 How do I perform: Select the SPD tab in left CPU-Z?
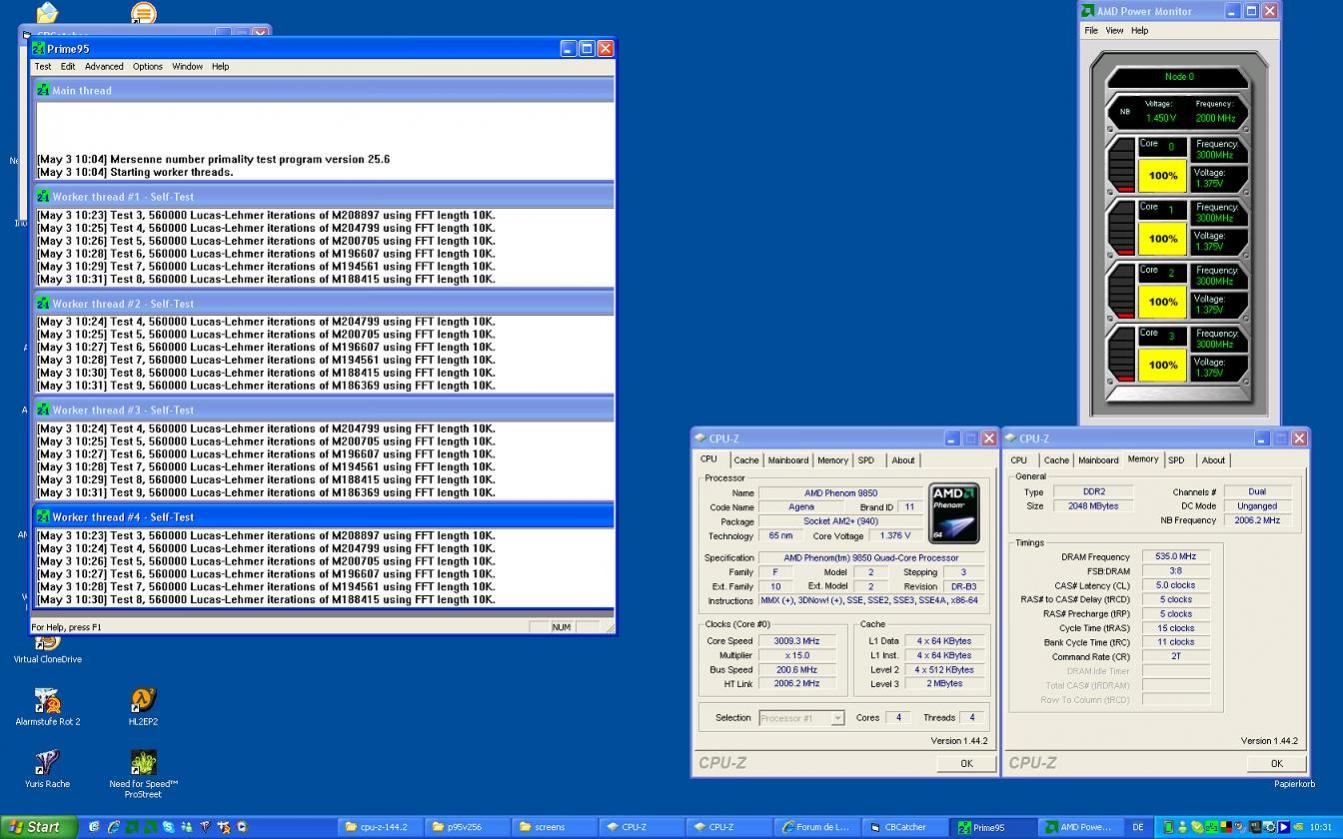(866, 460)
